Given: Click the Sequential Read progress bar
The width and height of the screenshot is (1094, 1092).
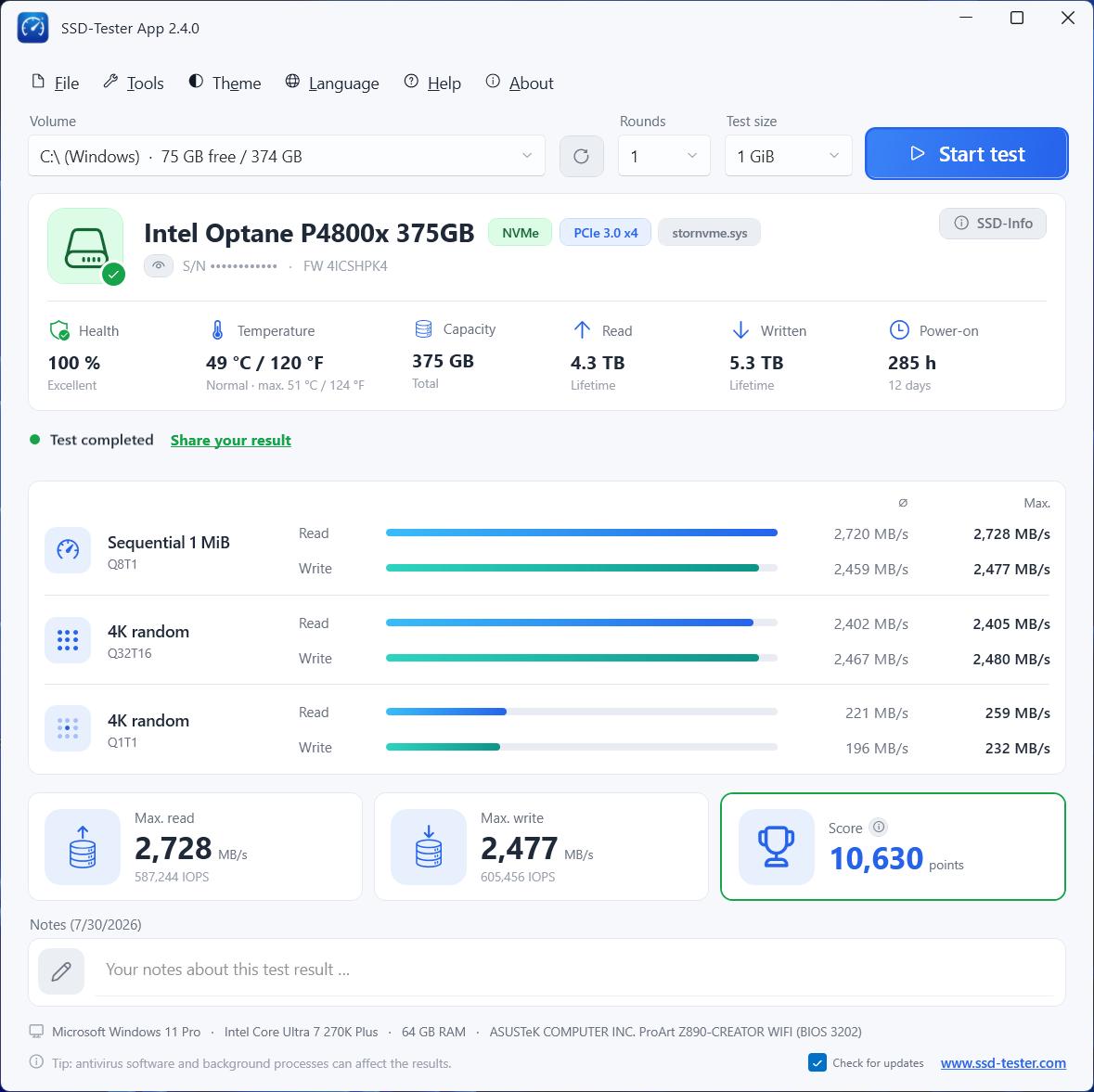Looking at the screenshot, I should [581, 533].
